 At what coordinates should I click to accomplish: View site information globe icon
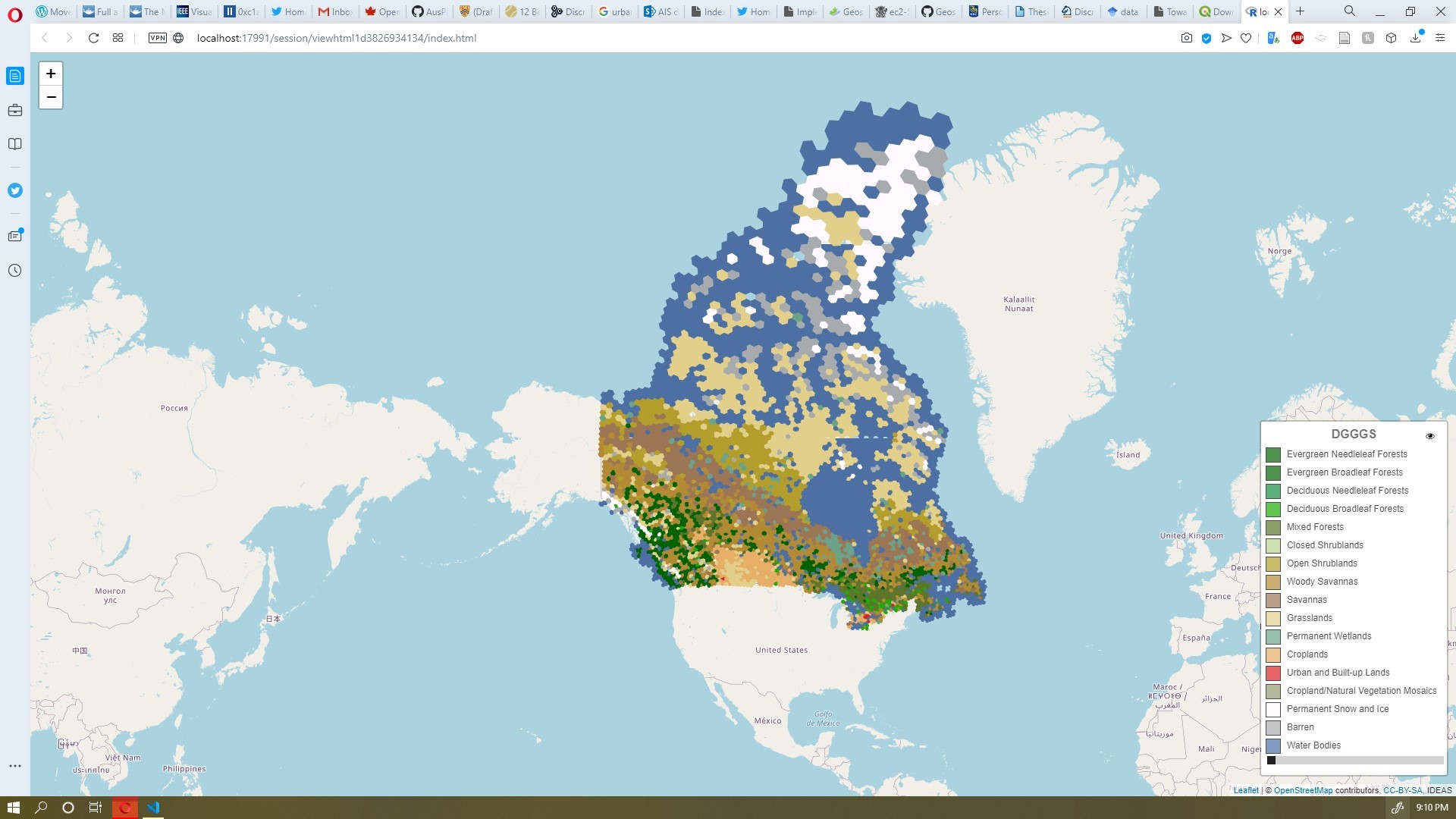[178, 38]
